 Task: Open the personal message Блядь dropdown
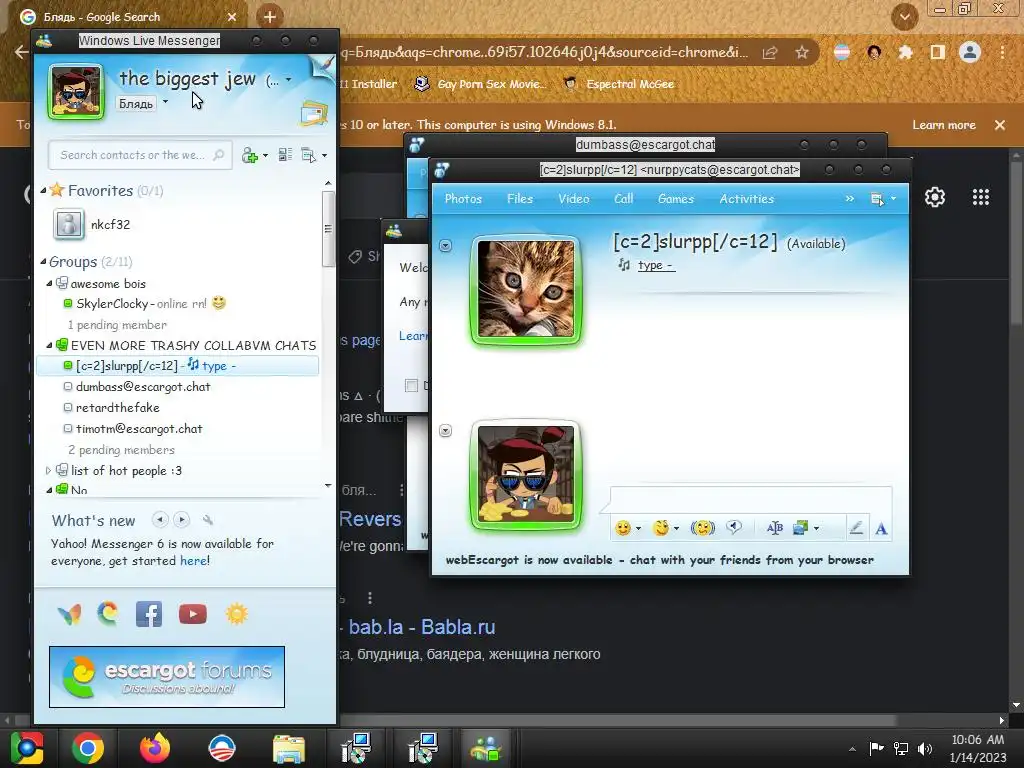tap(165, 102)
